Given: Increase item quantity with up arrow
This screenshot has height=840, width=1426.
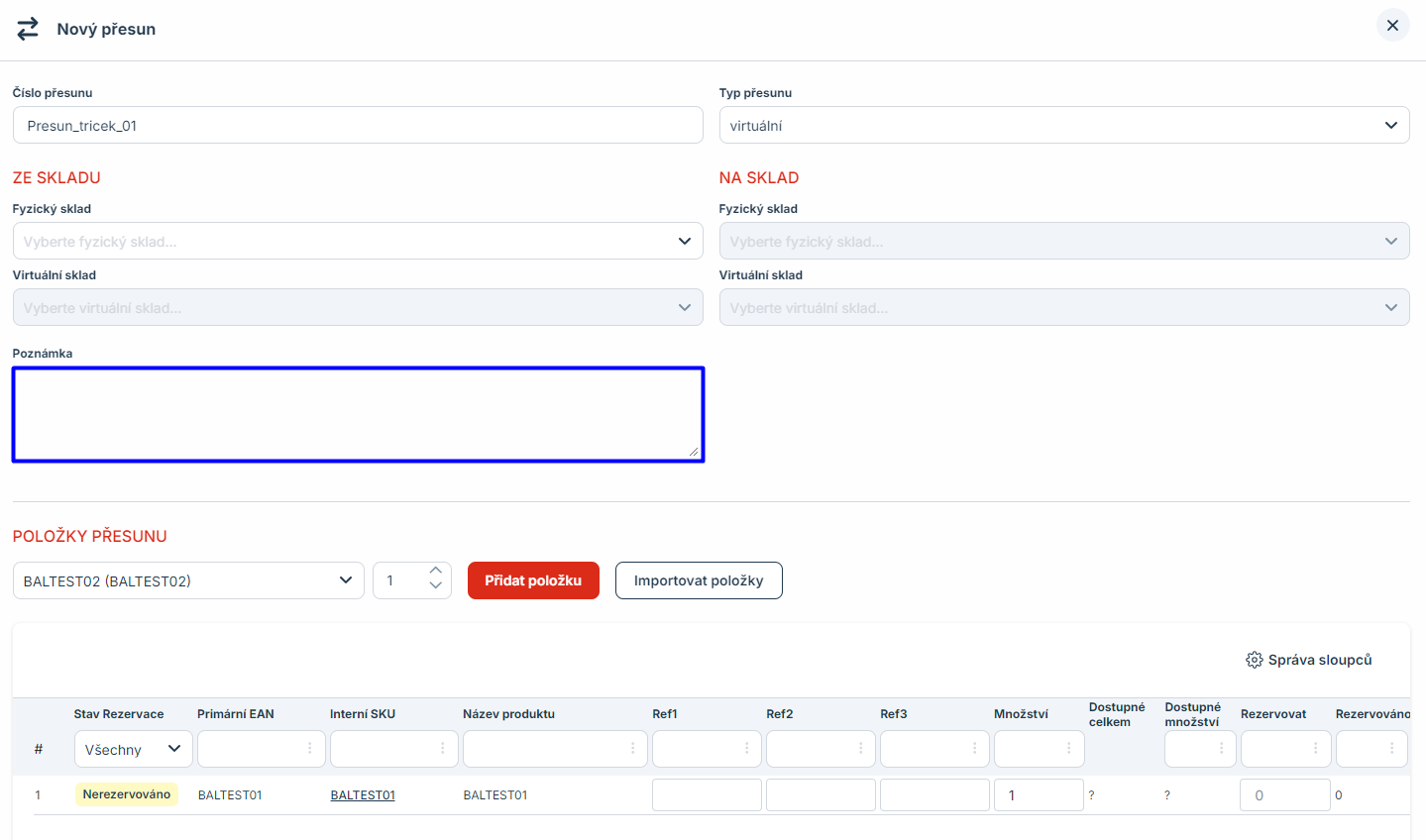Looking at the screenshot, I should pyautogui.click(x=436, y=572).
